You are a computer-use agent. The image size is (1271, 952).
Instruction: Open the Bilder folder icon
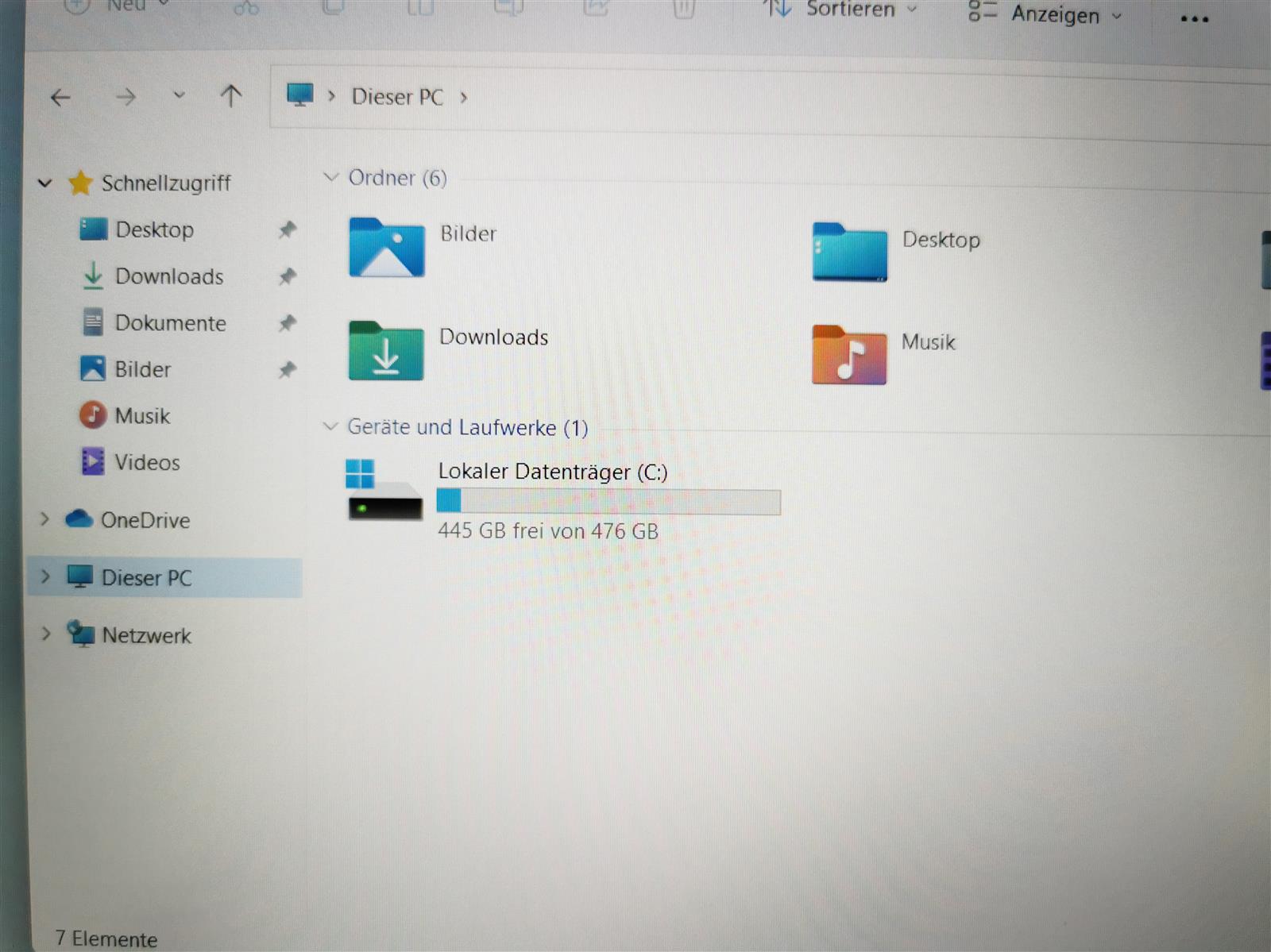(x=386, y=248)
